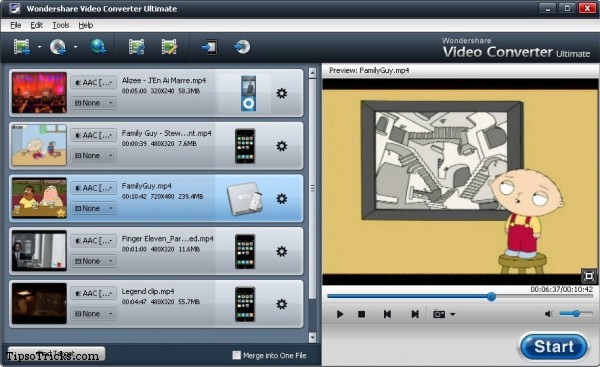600x367 pixels.
Task: Open subtitle None dropdown for FamilyGuy.mp4
Action: [x=94, y=209]
